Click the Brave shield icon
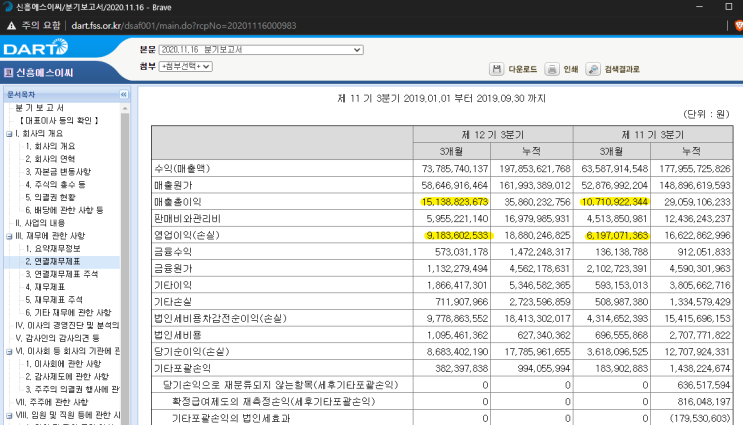This screenshot has width=743, height=425. coord(738,26)
